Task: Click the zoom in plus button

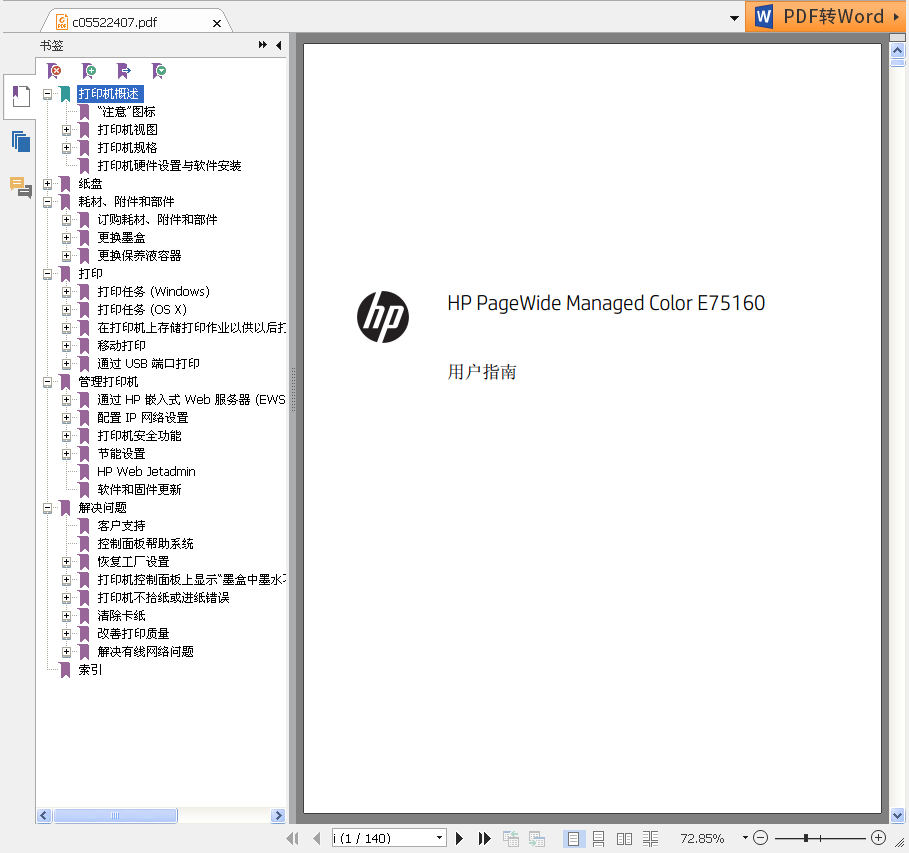Action: [x=878, y=837]
